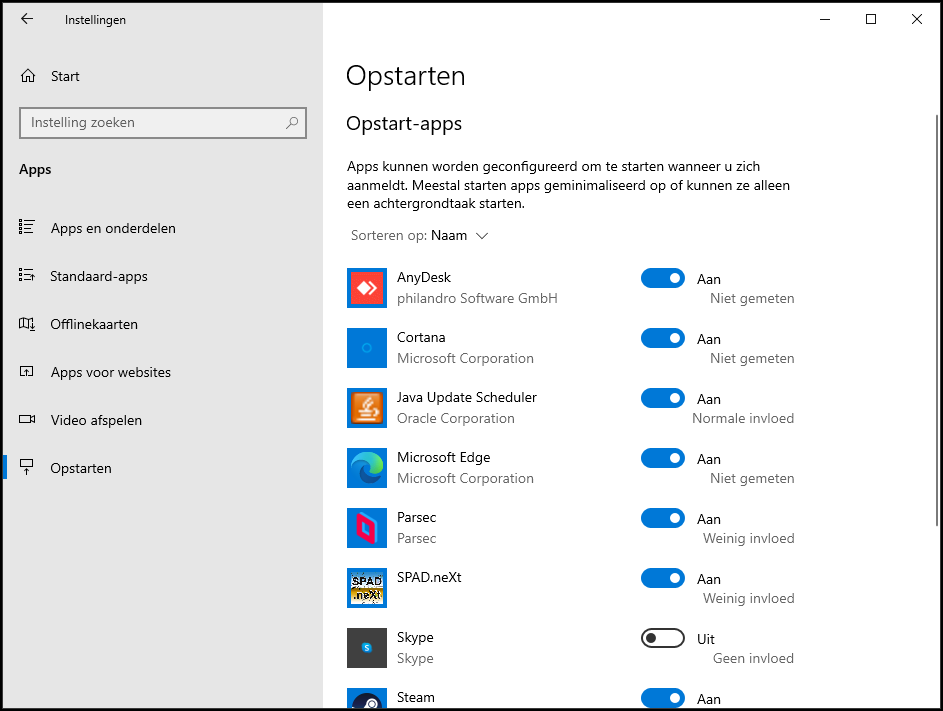Click the Standaard-apps icon
This screenshot has width=943, height=711.
[x=26, y=275]
